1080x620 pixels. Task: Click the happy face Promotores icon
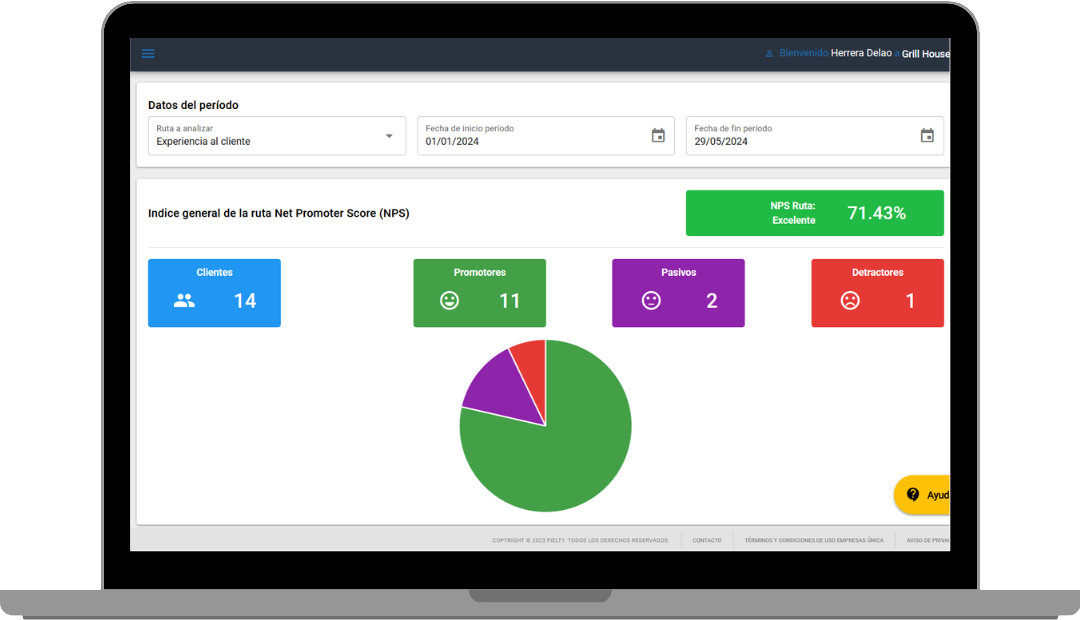[x=450, y=300]
